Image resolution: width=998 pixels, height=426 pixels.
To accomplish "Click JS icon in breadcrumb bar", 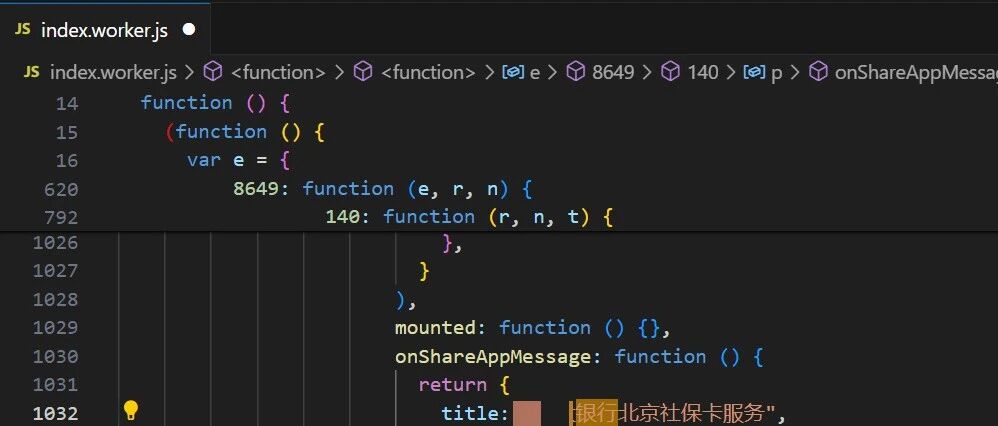I will pos(31,72).
